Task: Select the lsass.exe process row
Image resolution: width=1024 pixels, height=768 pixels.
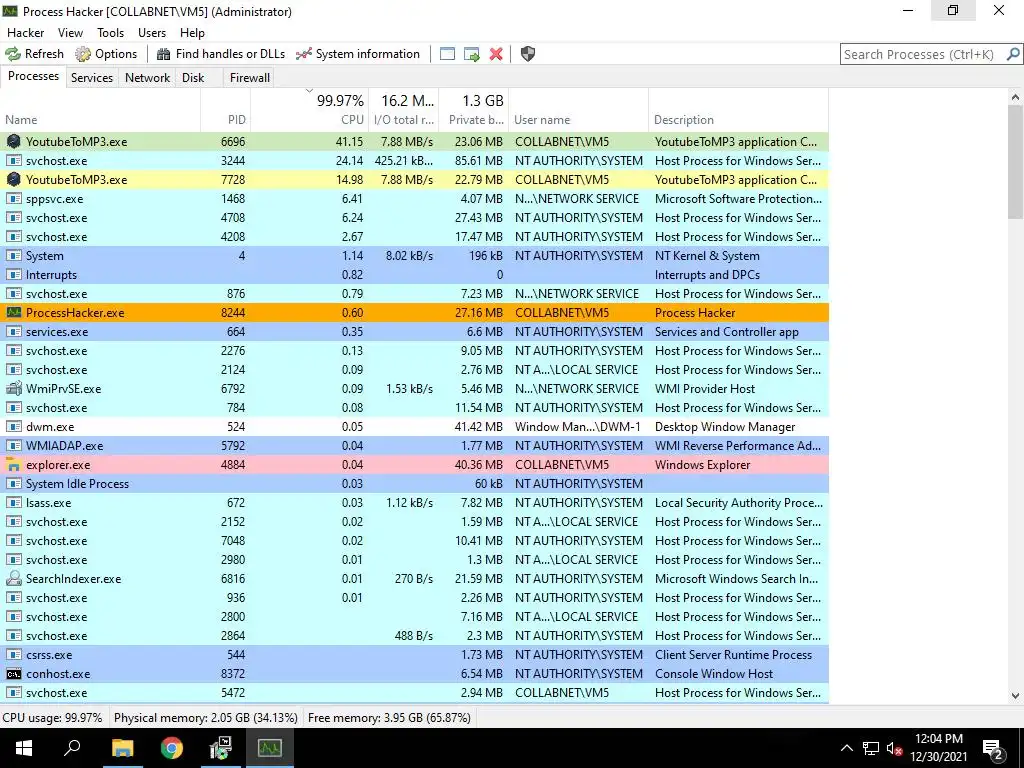Action: pyautogui.click(x=414, y=503)
